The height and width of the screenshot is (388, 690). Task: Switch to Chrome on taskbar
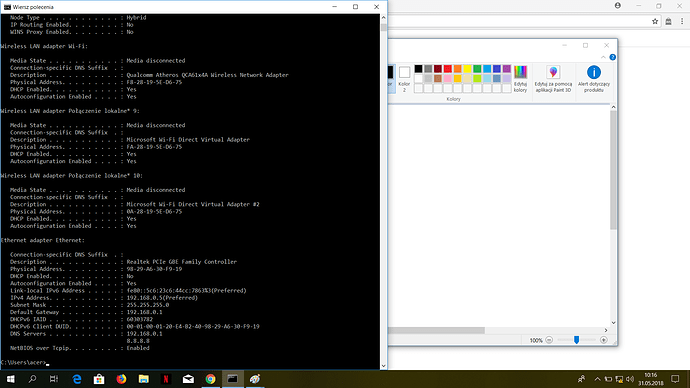pyautogui.click(x=210, y=379)
